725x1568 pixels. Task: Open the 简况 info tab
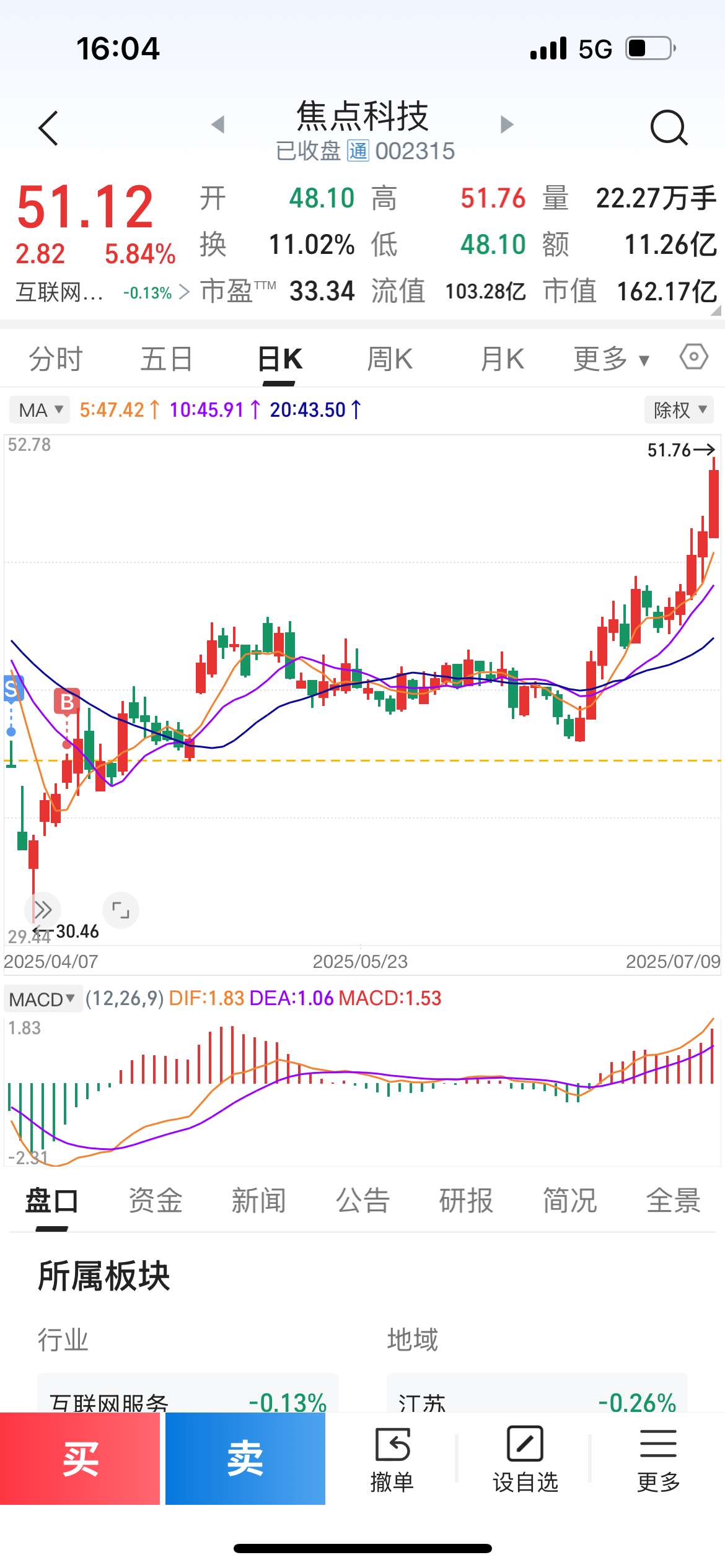tap(569, 1201)
